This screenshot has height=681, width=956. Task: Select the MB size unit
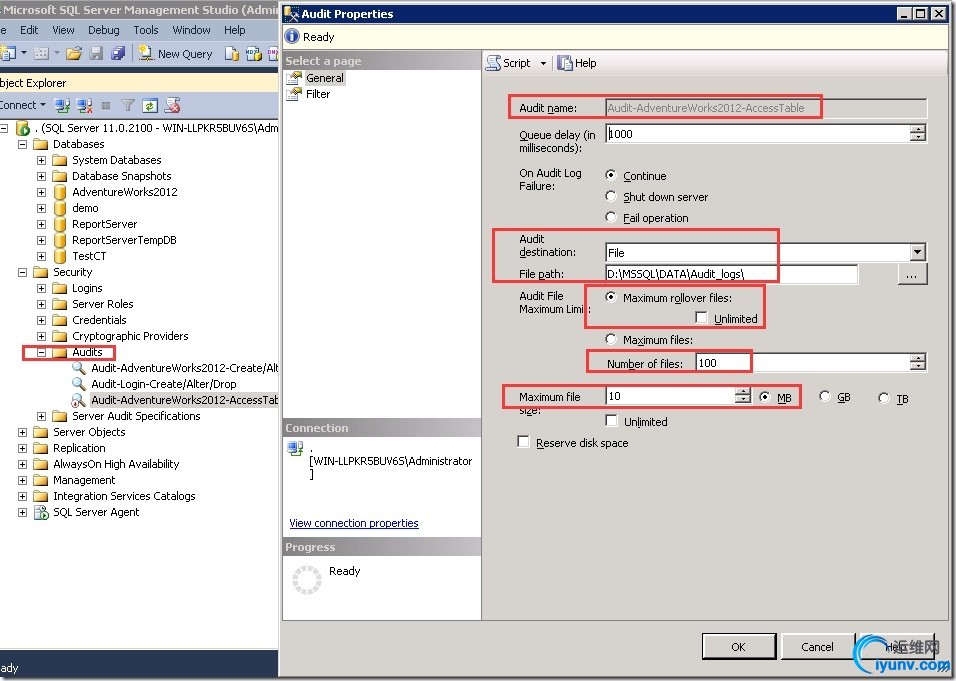765,397
